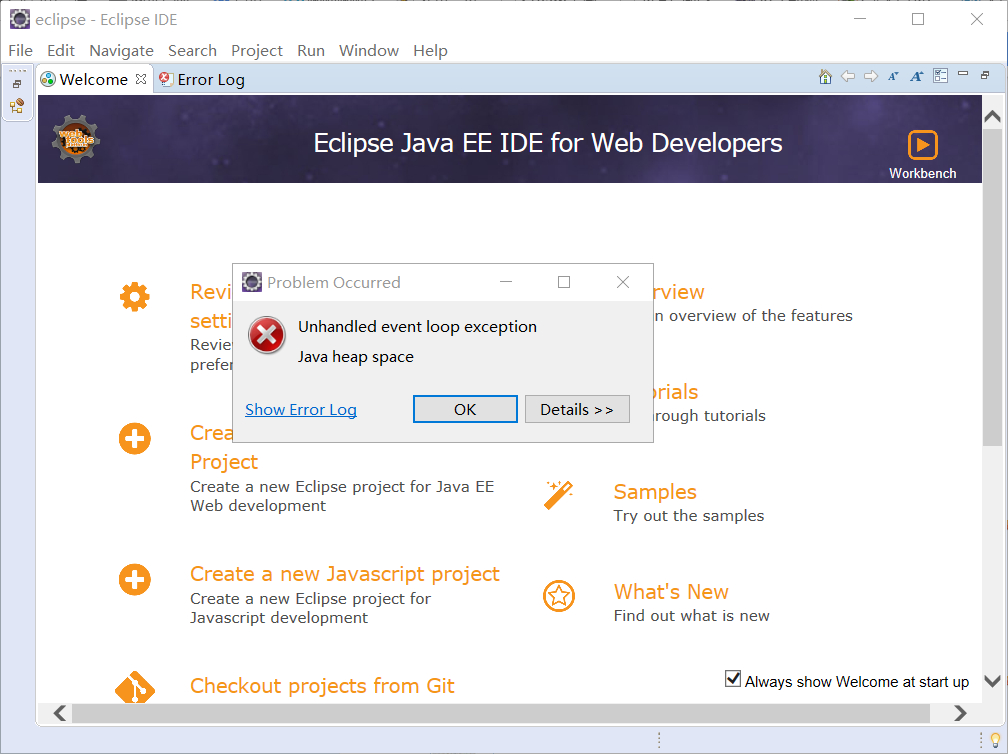Open the Run menu
This screenshot has height=754, width=1008.
tap(310, 50)
